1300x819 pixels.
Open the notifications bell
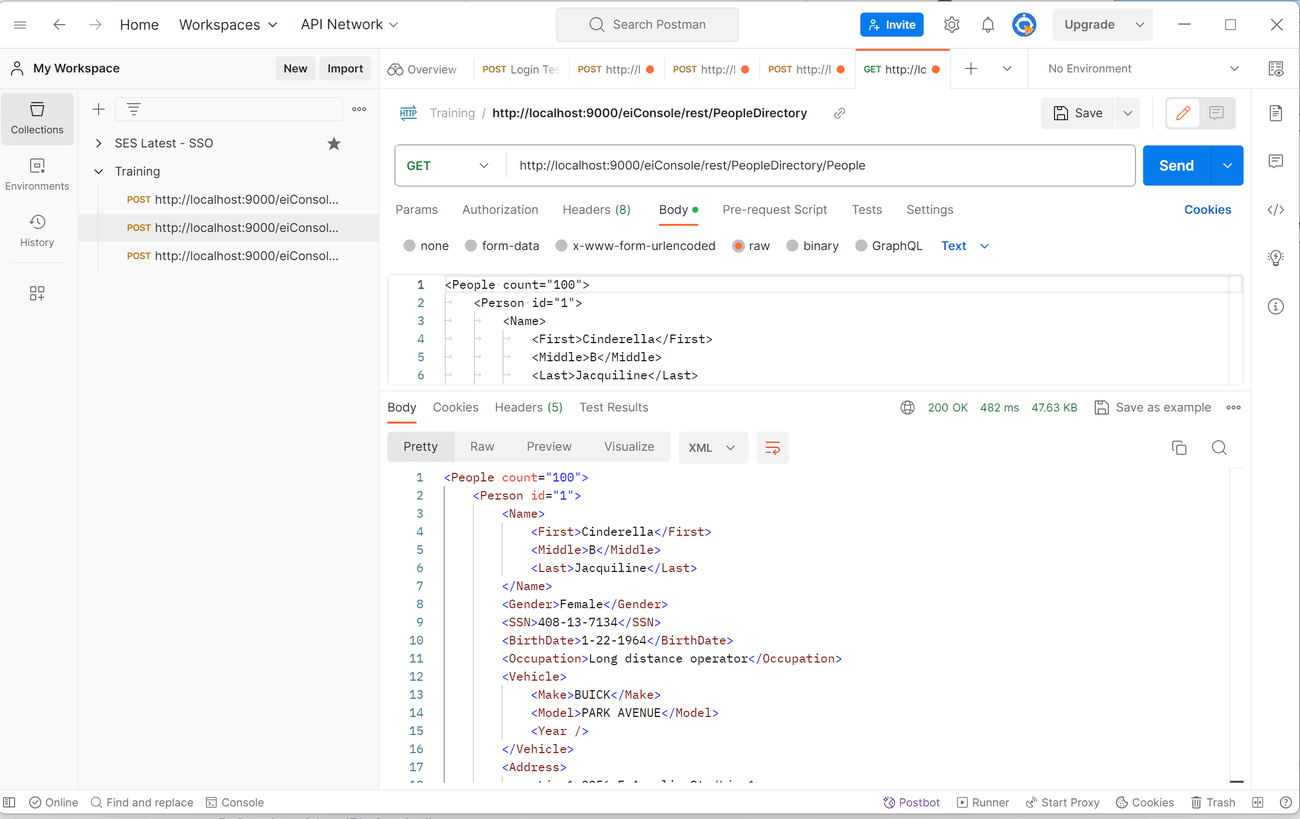987,24
